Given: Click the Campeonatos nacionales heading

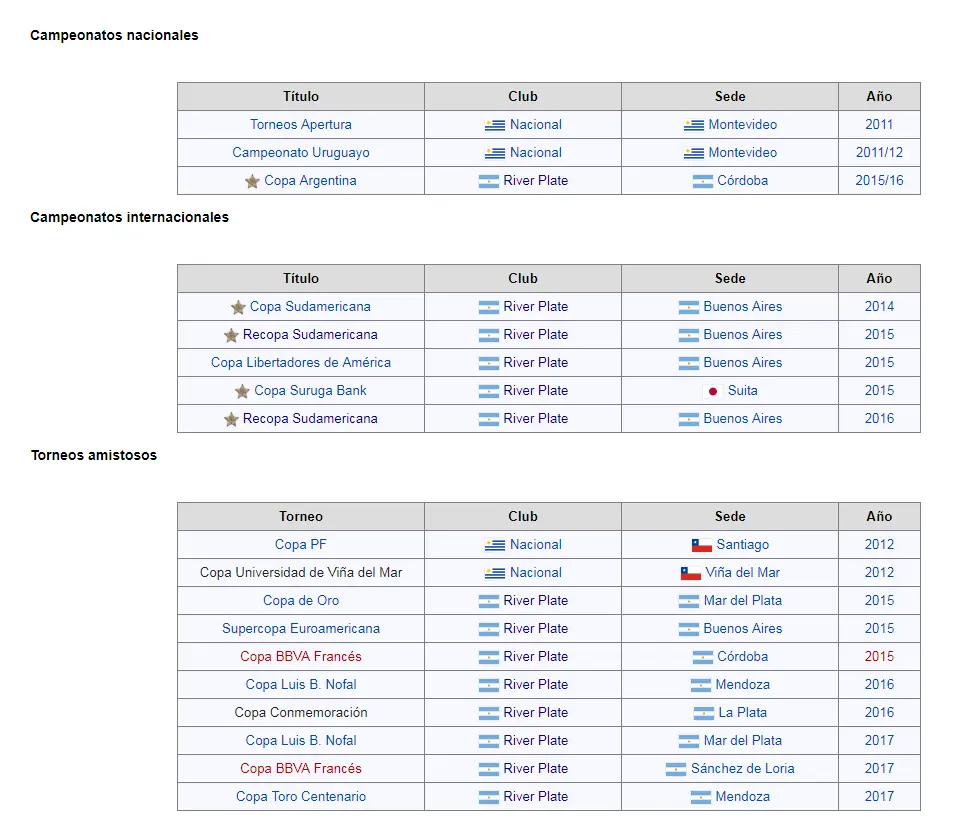Looking at the screenshot, I should tap(114, 35).
